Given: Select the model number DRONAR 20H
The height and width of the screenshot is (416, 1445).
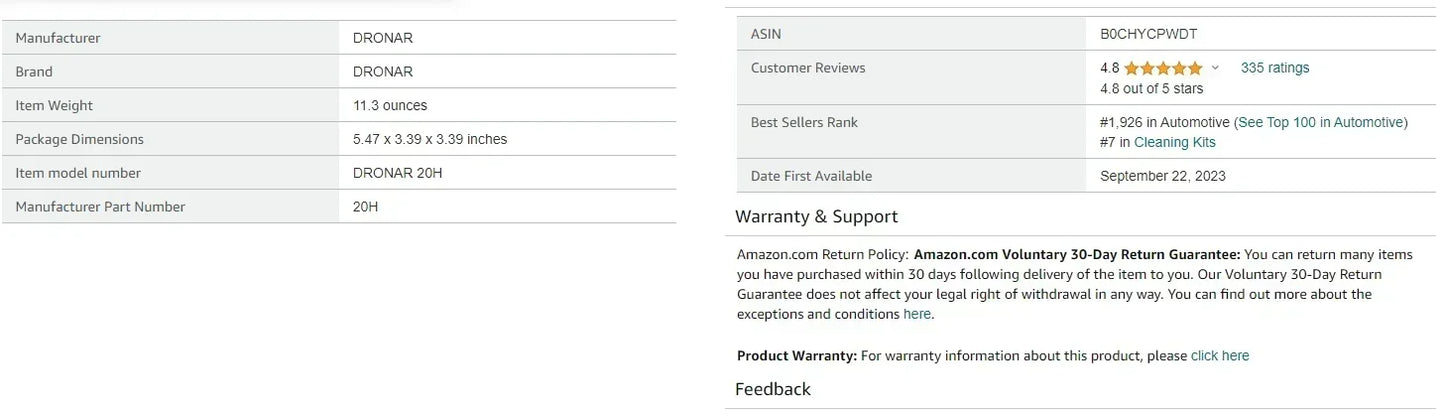Looking at the screenshot, I should (397, 173).
